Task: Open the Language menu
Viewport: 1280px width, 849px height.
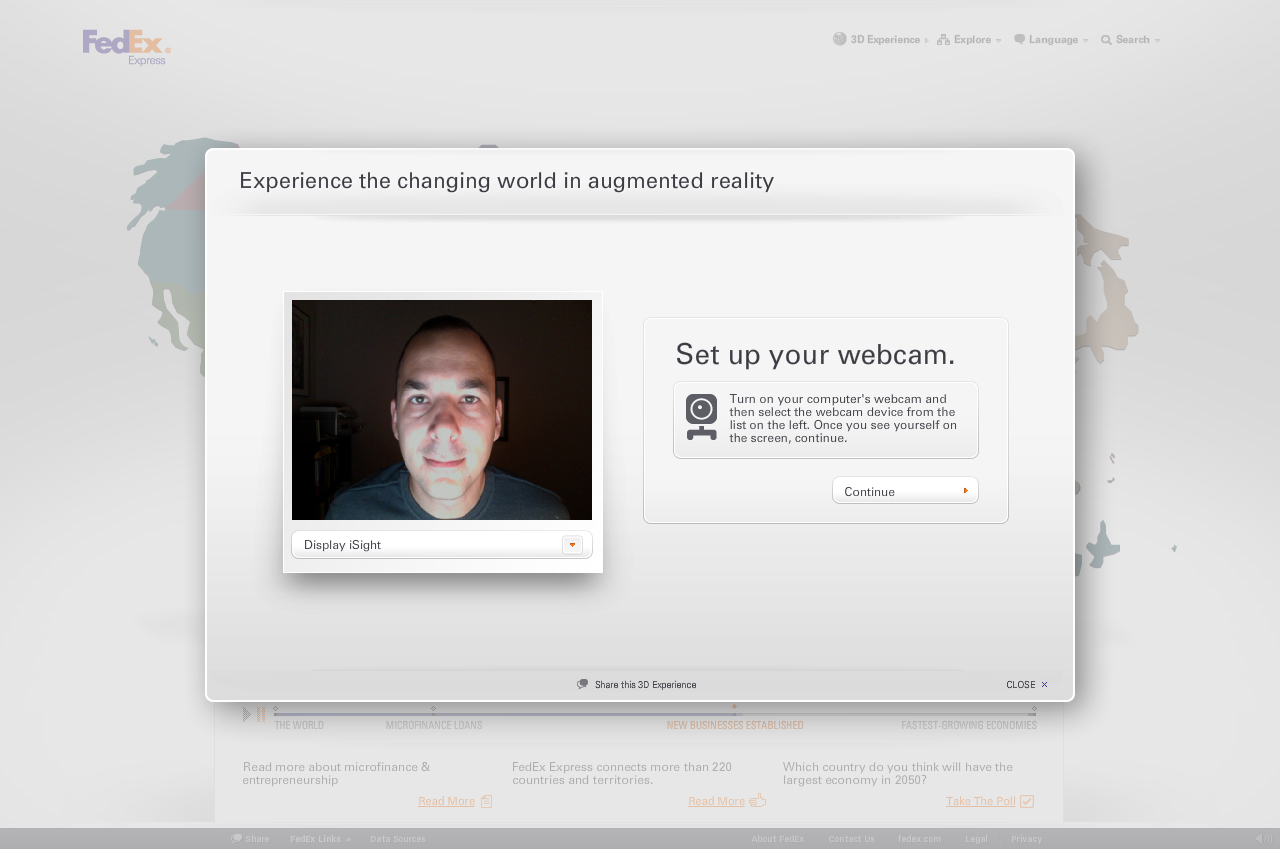Action: [1053, 40]
